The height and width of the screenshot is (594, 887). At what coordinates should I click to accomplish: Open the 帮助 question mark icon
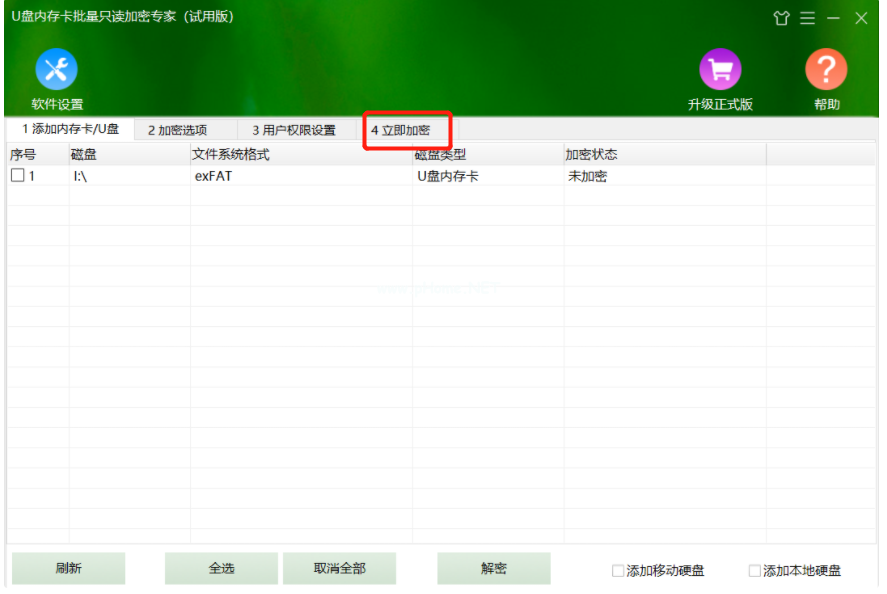pos(826,70)
